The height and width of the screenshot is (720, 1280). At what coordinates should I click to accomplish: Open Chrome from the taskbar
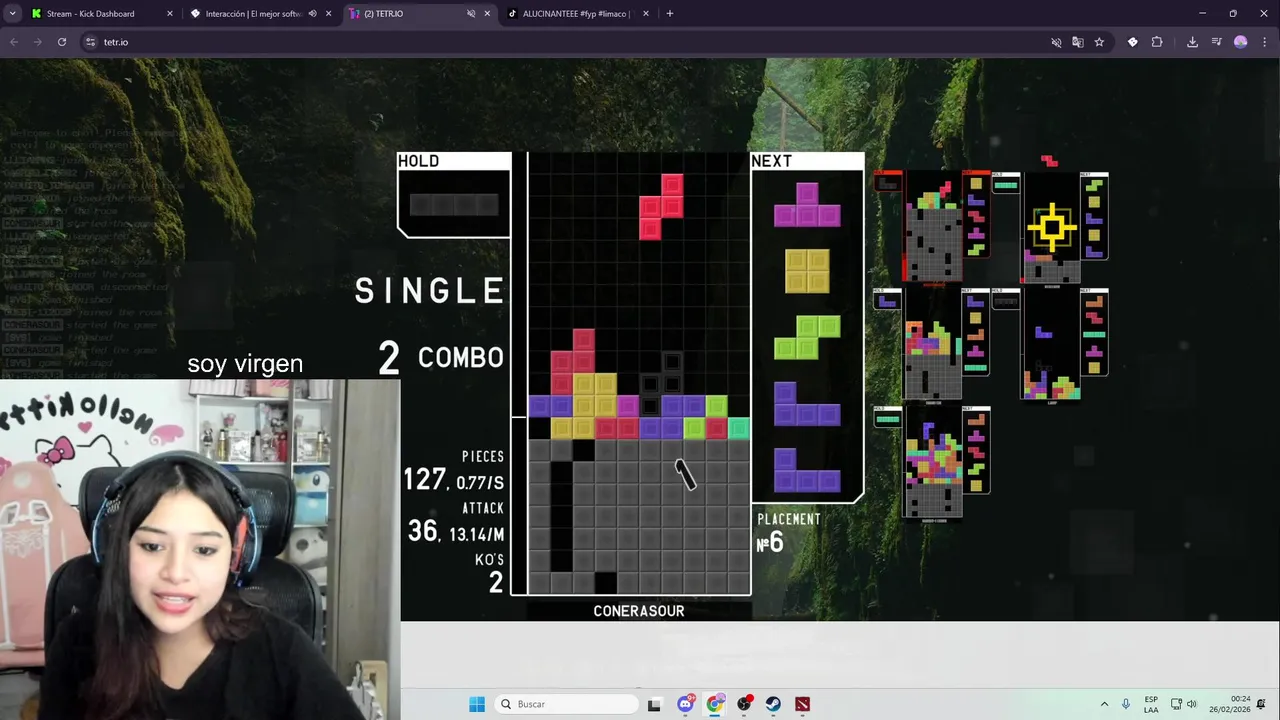[714, 704]
